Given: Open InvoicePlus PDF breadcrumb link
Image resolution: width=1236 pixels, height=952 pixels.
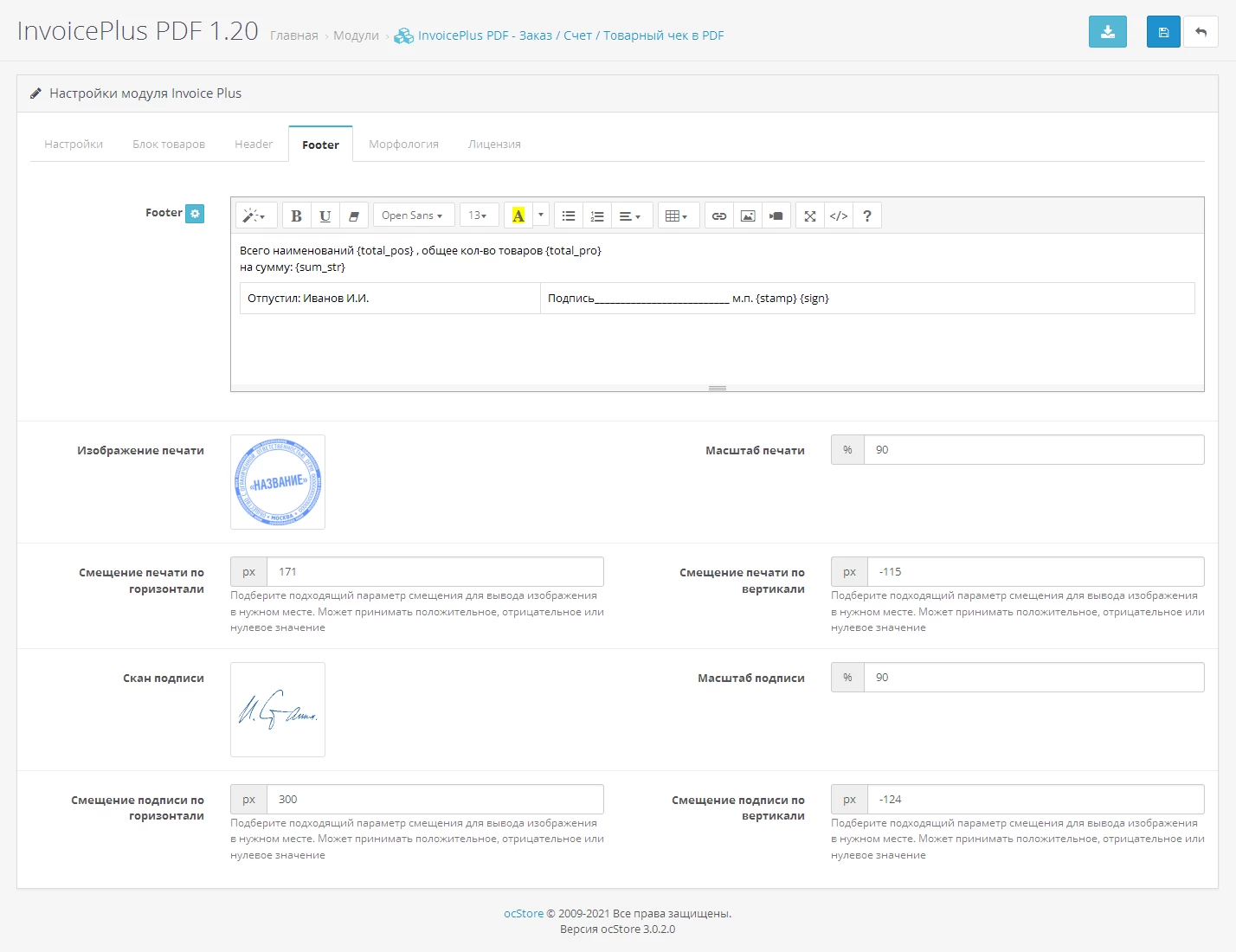Looking at the screenshot, I should (559, 35).
